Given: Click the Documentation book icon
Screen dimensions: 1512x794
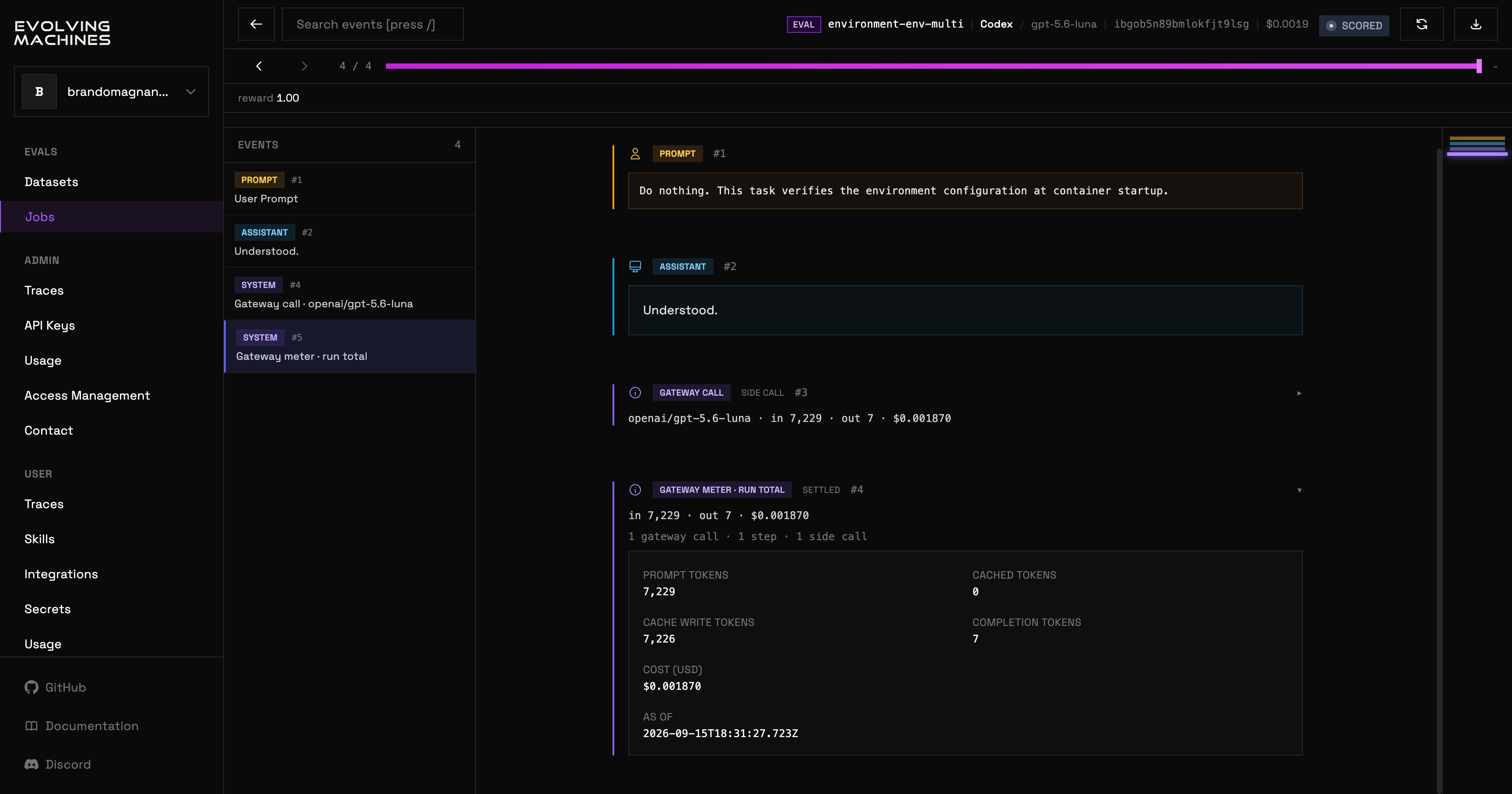Looking at the screenshot, I should coord(31,726).
